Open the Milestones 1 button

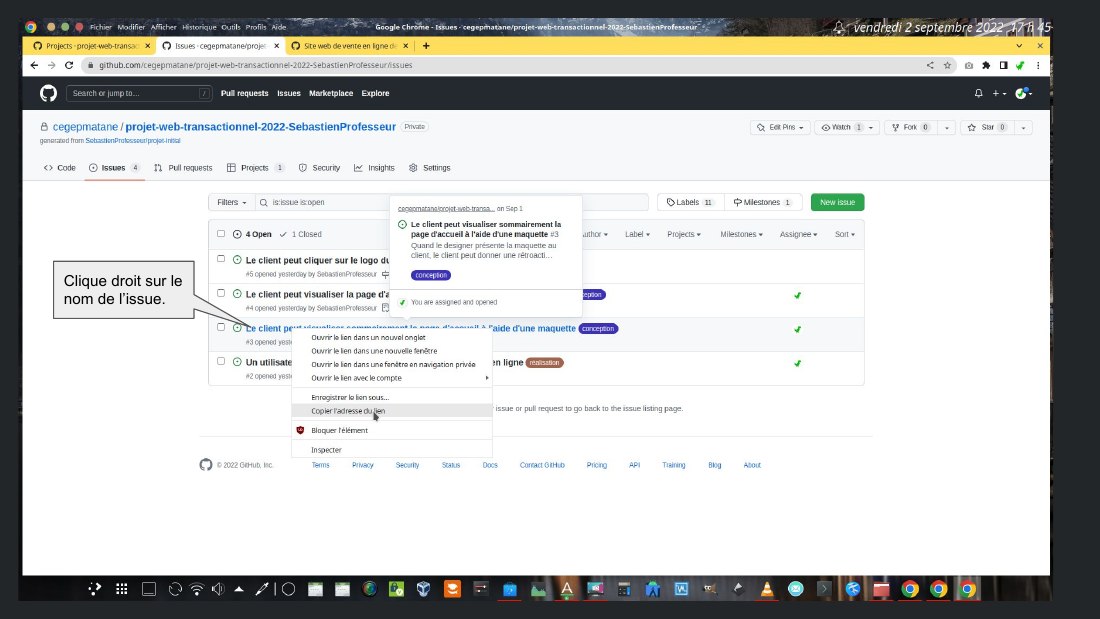(763, 202)
